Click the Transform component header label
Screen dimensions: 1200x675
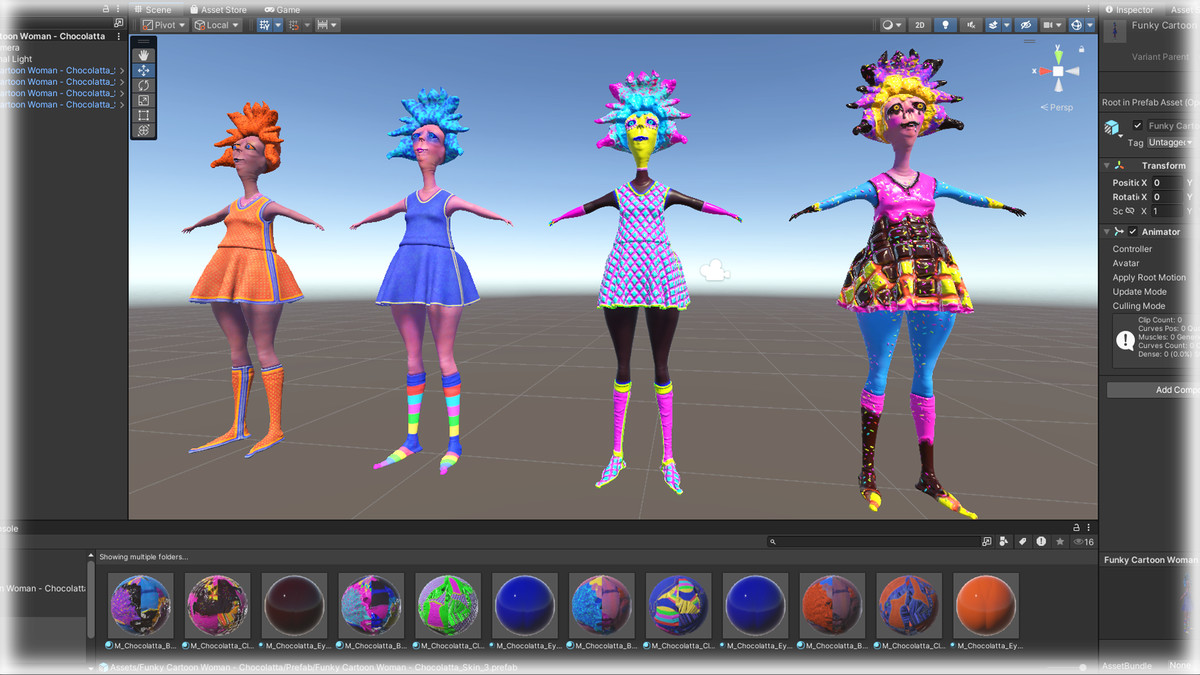coord(1164,166)
